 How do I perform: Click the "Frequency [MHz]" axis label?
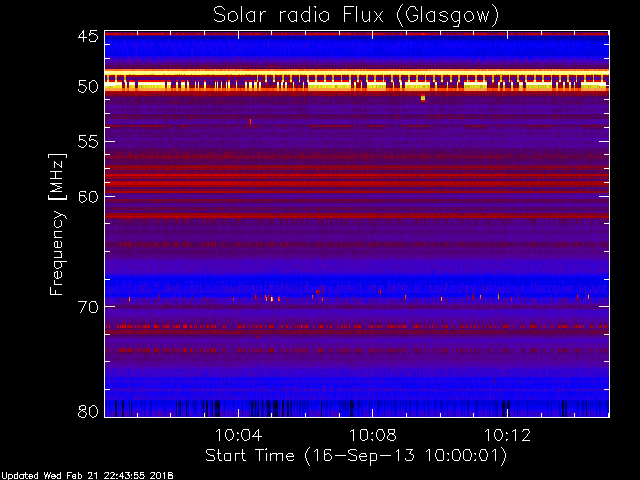tap(57, 224)
